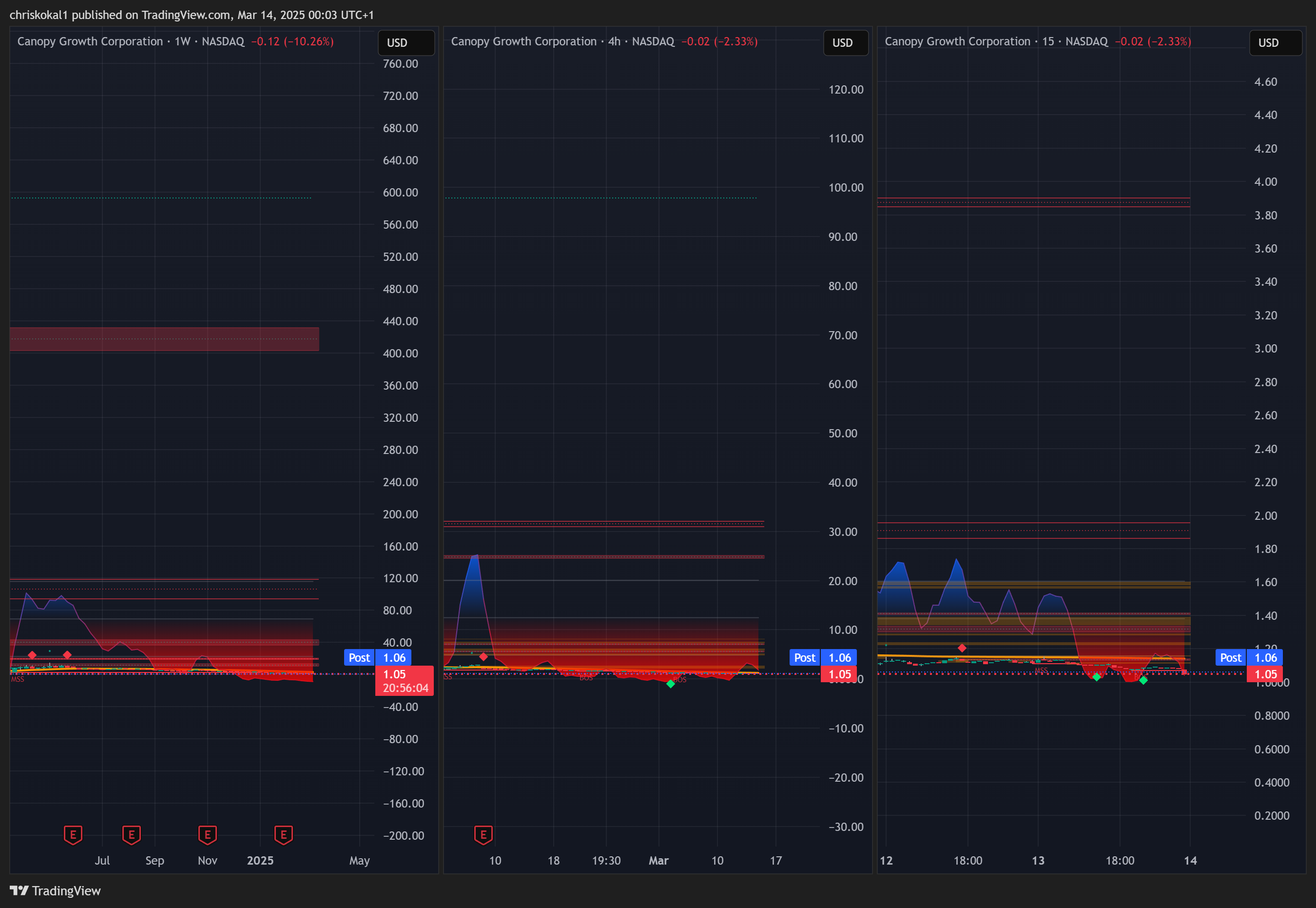Click leftmost red diamond in weekly chart

tap(32, 655)
